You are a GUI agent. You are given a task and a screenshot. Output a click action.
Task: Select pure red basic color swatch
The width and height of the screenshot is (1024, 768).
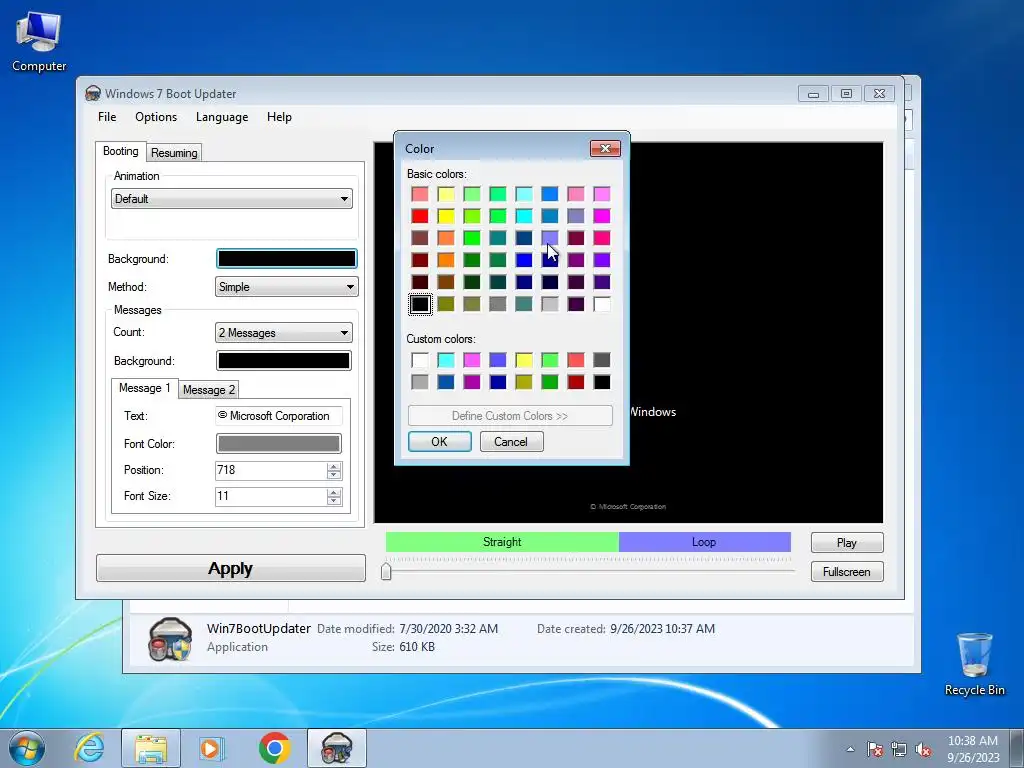(x=420, y=216)
